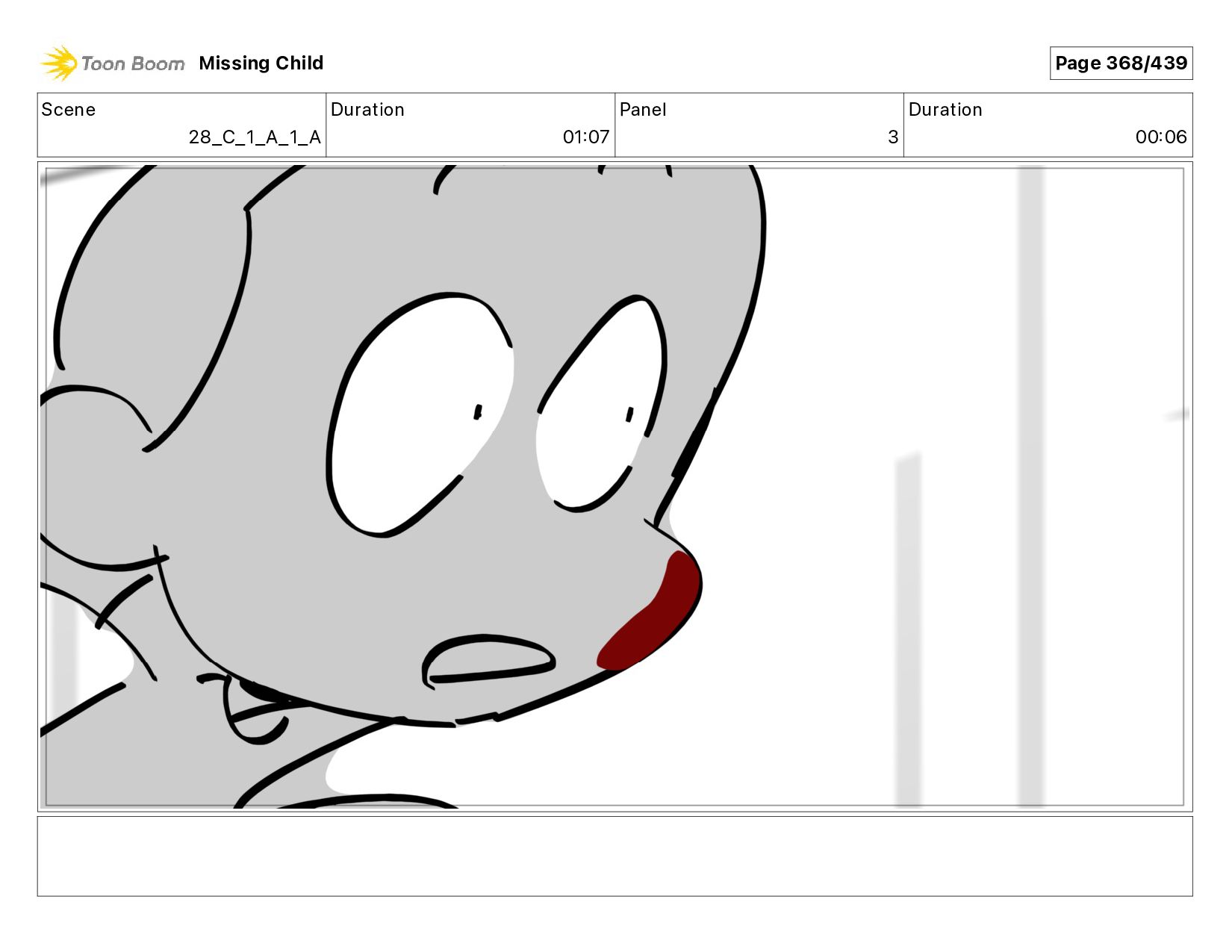Select scene name '28_C_1_A_1_A'

click(255, 137)
